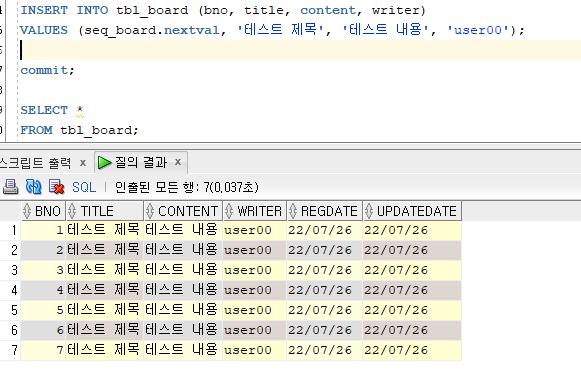This screenshot has height=372, width=581.
Task: Click WRITER cell user00 in row 5
Action: (255, 310)
